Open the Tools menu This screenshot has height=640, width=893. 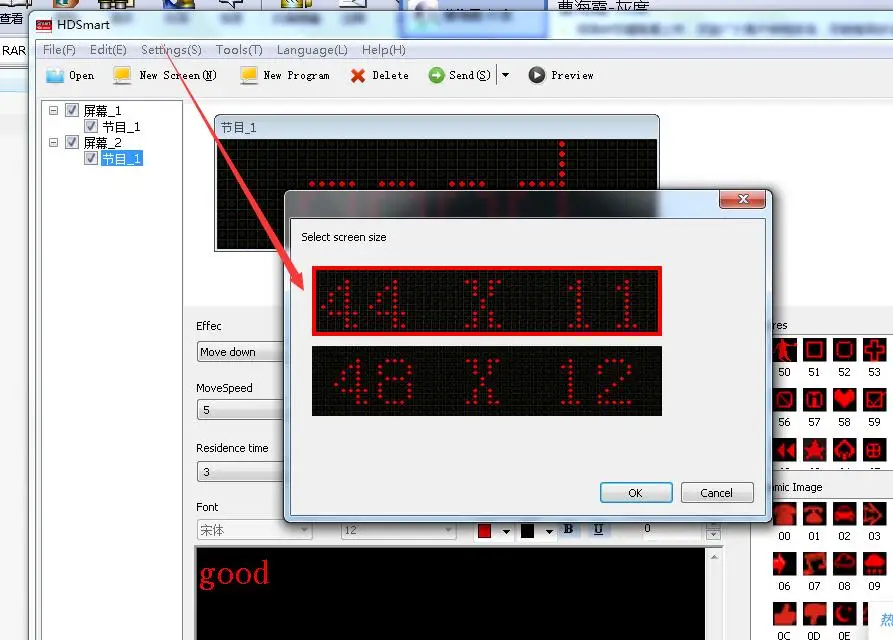(x=239, y=50)
